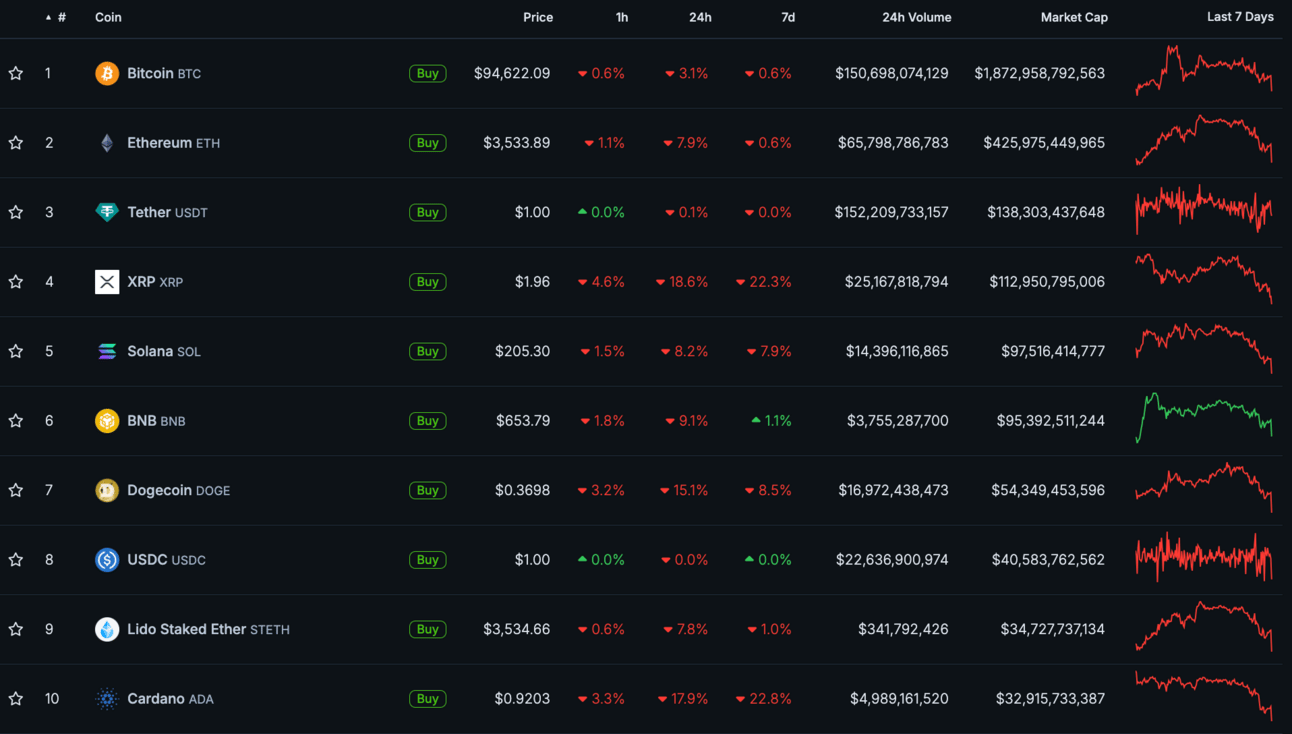Toggle the BNB favorite star
The width and height of the screenshot is (1292, 734).
click(16, 421)
